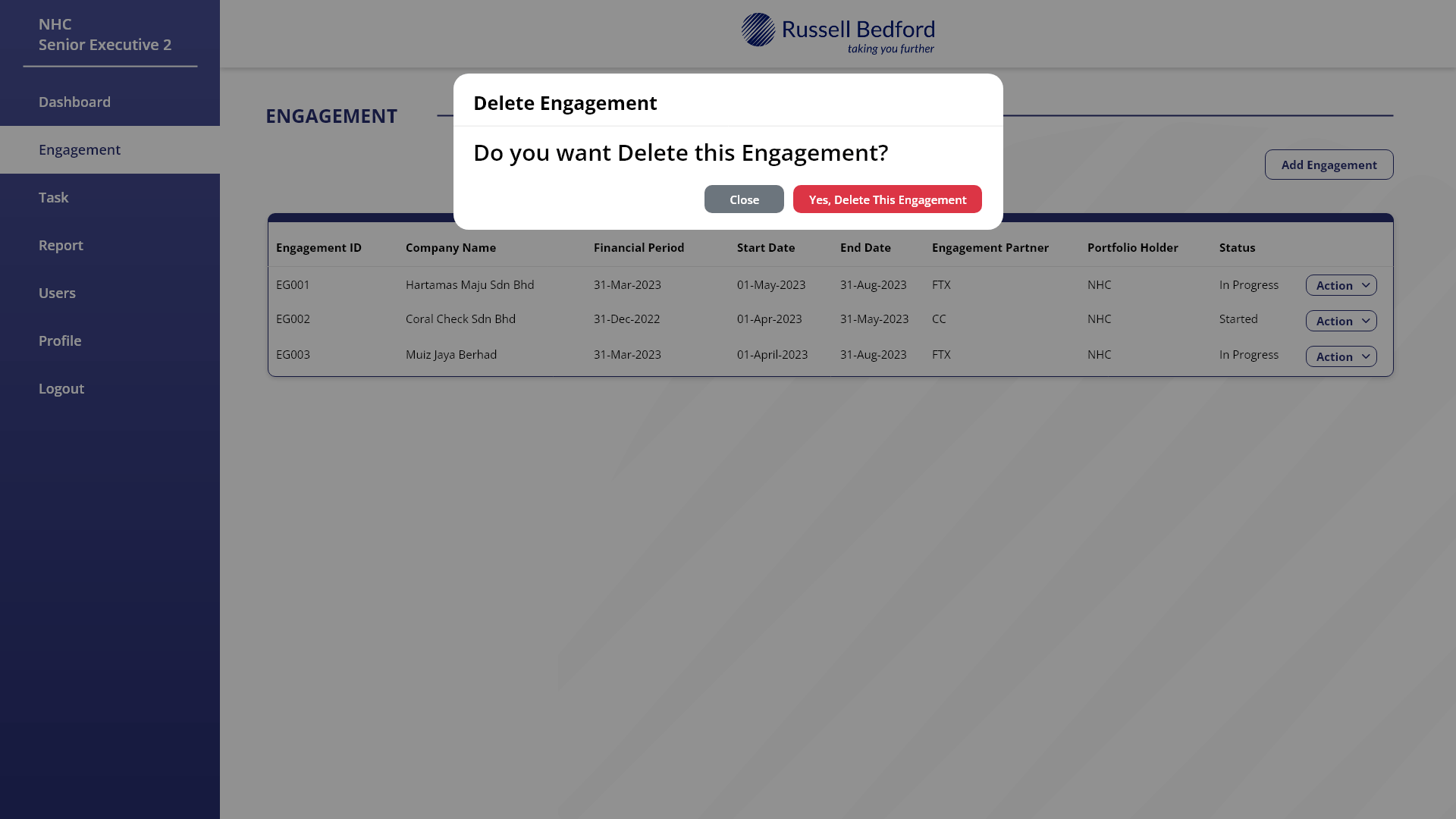Select the Engagement menu item
The width and height of the screenshot is (1456, 819).
[x=79, y=149]
